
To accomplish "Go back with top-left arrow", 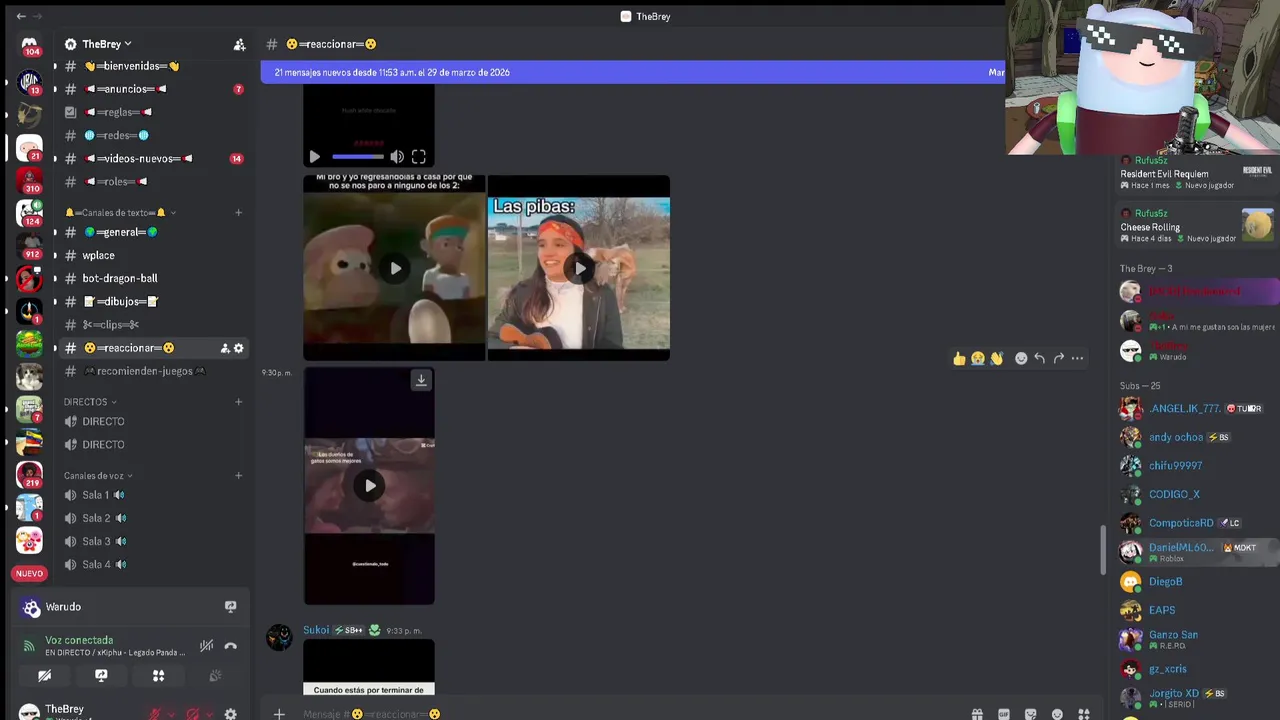I will coord(21,16).
